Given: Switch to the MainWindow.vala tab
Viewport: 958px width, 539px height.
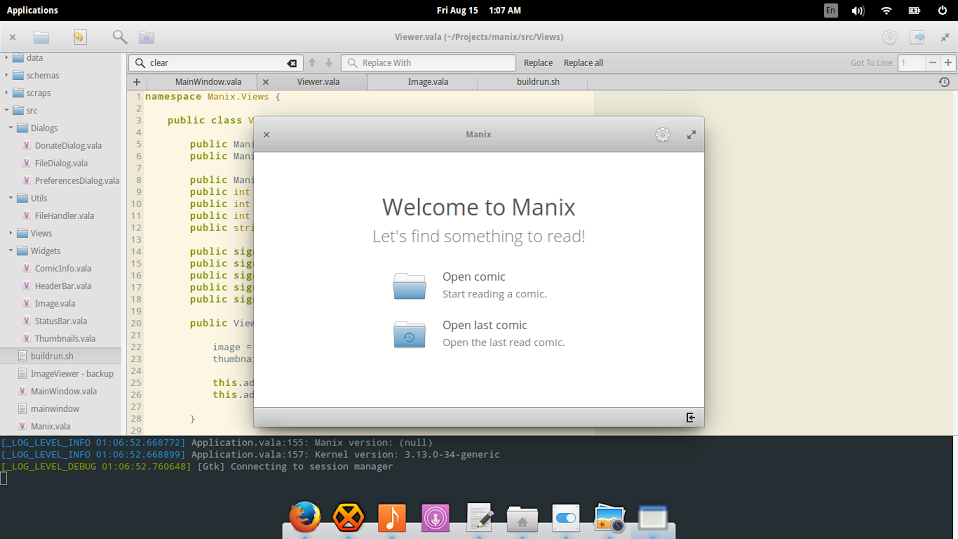Looking at the screenshot, I should 208,82.
